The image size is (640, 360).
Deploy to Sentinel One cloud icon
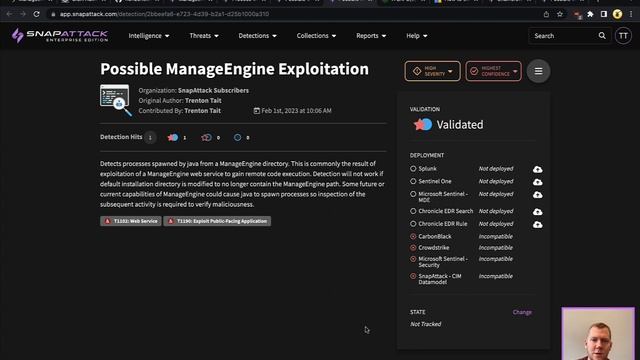coord(538,182)
